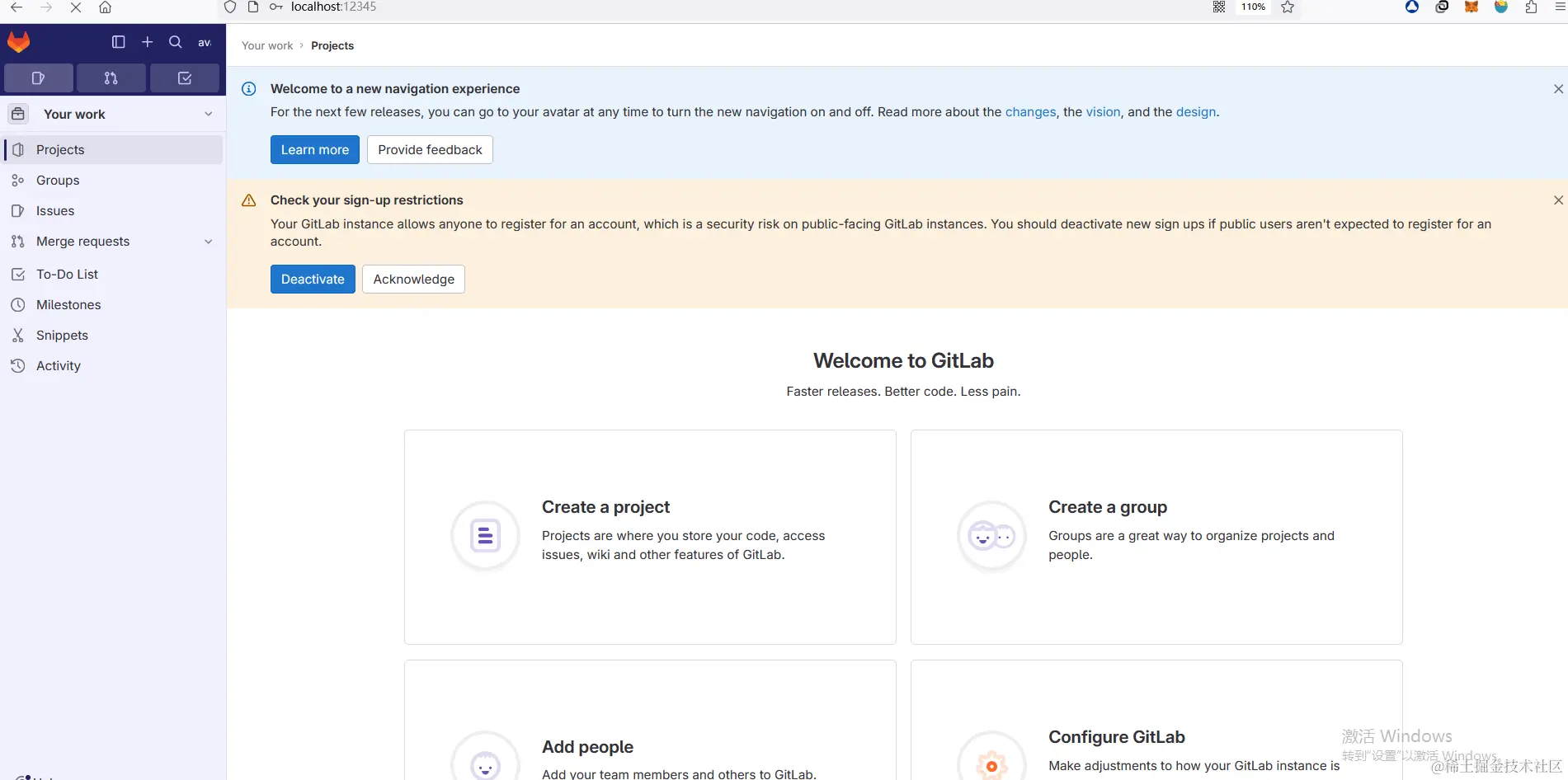Open the user avatar menu
This screenshot has height=780, width=1568.
pos(205,42)
